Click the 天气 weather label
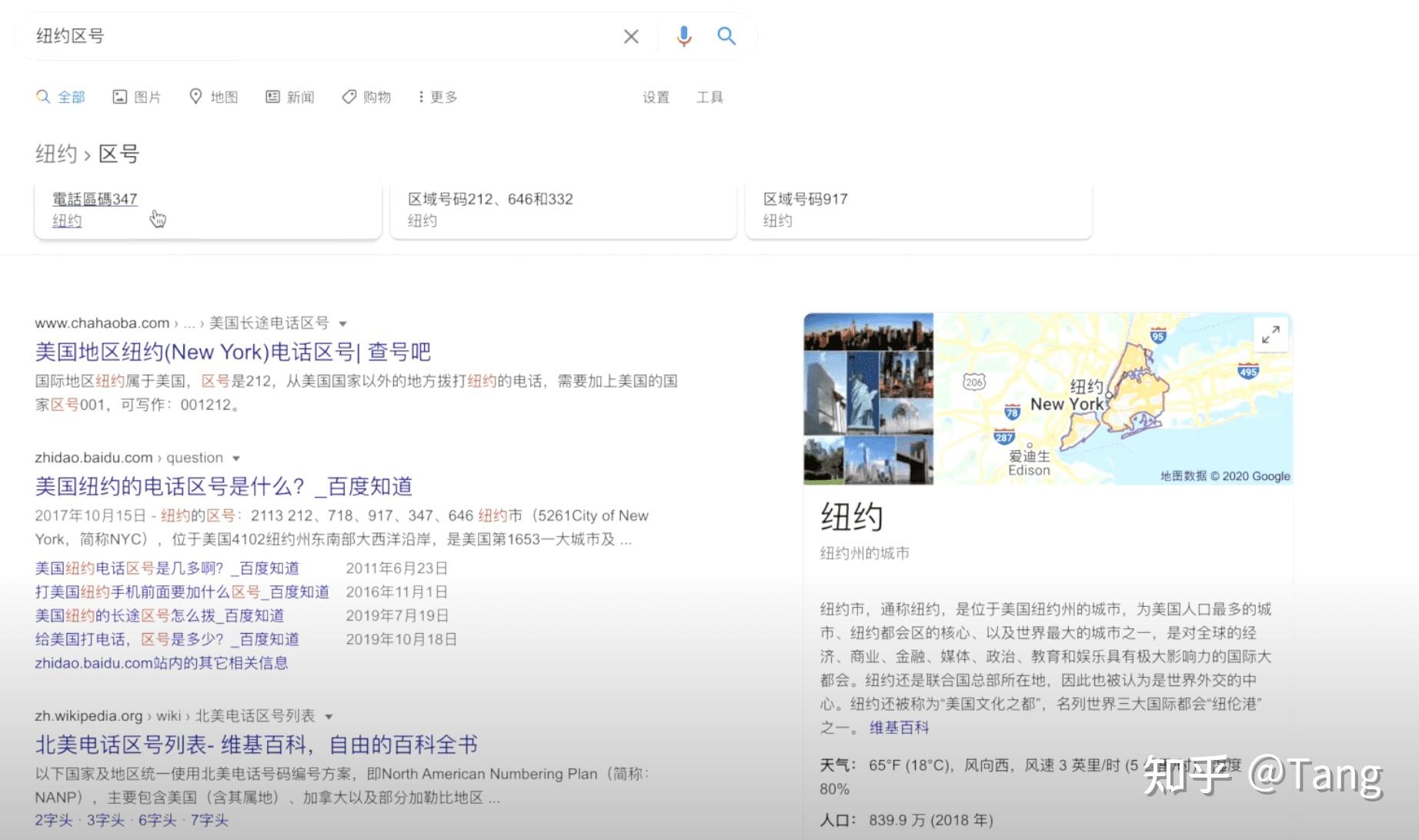Image resolution: width=1419 pixels, height=840 pixels. [x=838, y=765]
